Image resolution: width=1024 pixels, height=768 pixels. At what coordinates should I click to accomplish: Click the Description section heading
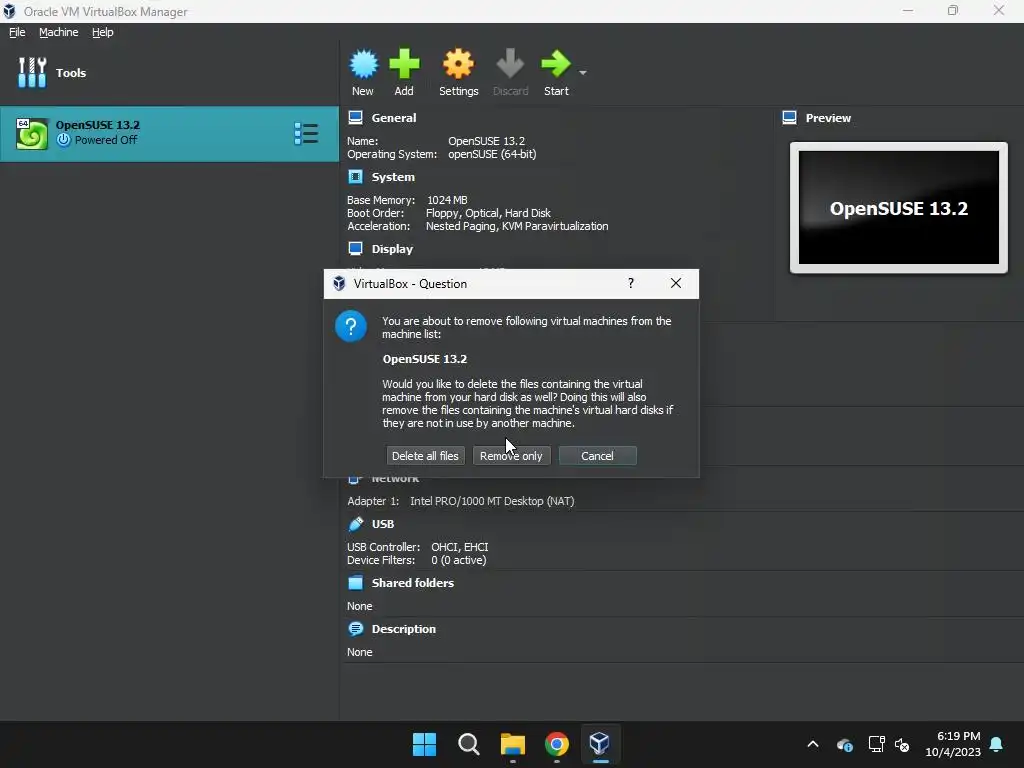click(x=404, y=629)
